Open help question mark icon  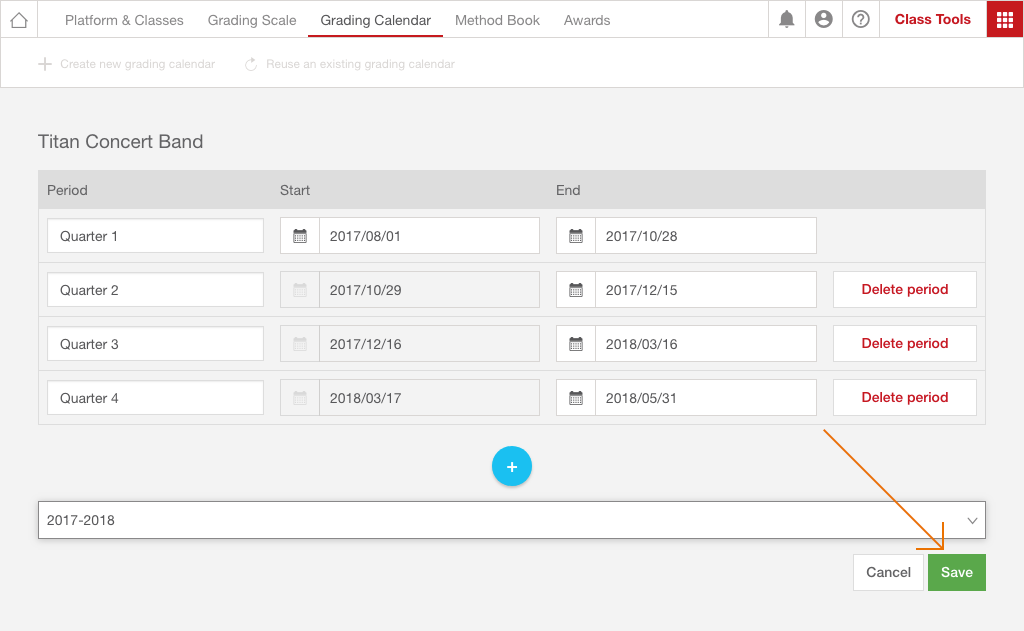click(x=861, y=20)
